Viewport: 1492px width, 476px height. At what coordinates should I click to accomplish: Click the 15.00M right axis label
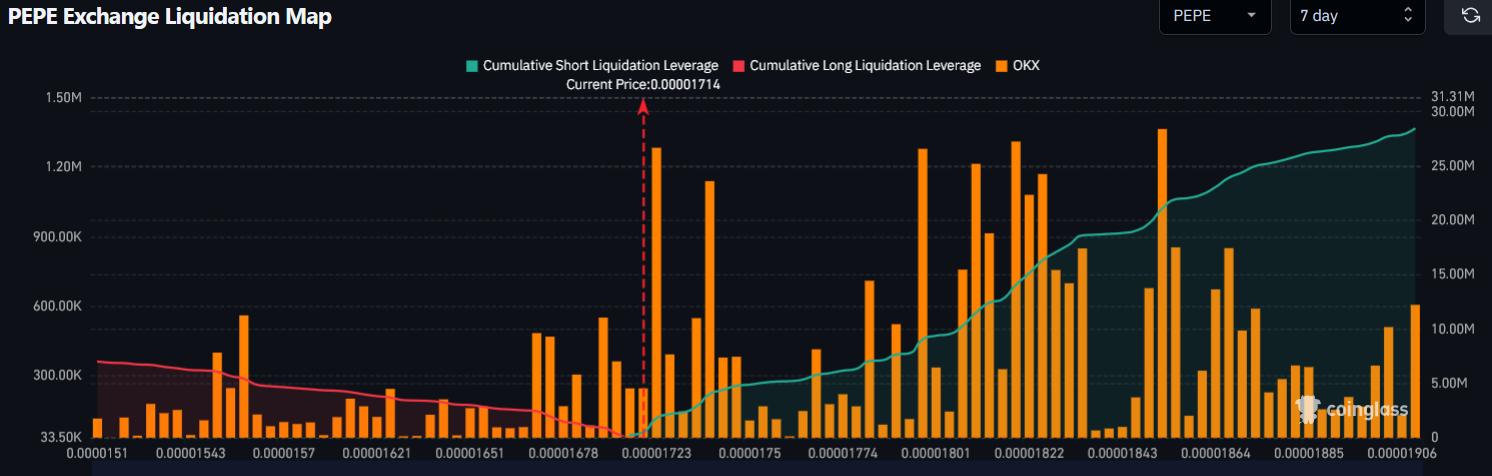click(x=1453, y=274)
